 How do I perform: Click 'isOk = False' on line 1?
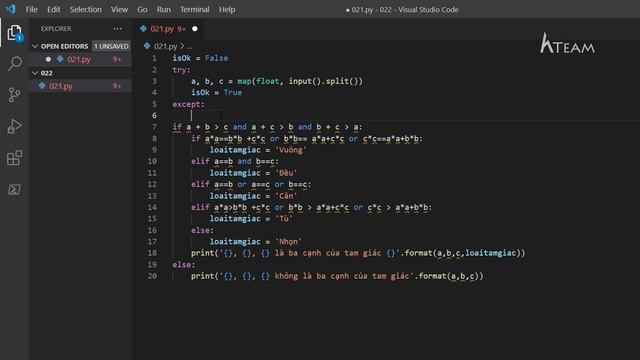pyautogui.click(x=200, y=58)
